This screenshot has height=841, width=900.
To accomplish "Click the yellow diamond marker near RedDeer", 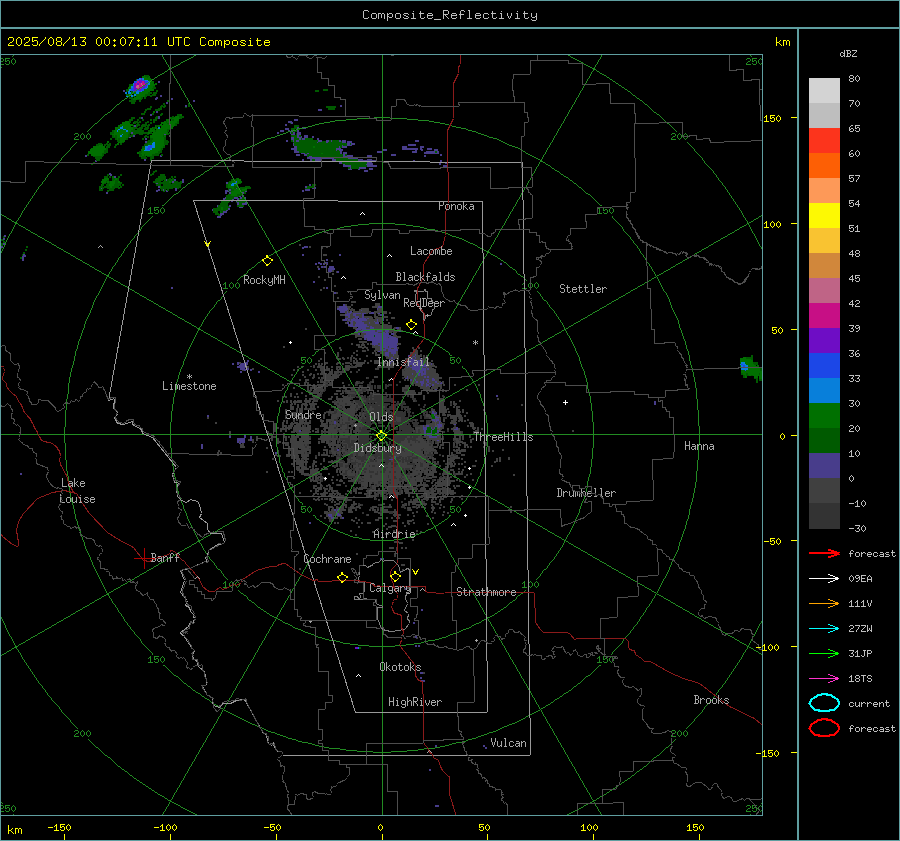I will [x=411, y=325].
